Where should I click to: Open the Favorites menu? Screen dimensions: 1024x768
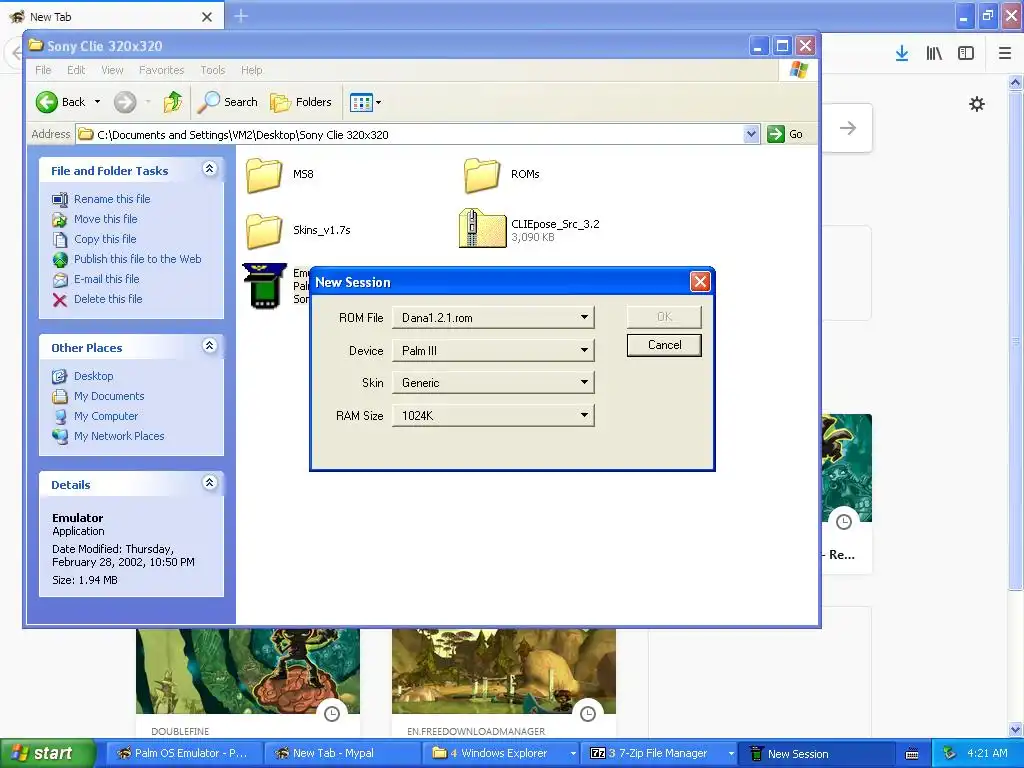click(x=161, y=70)
